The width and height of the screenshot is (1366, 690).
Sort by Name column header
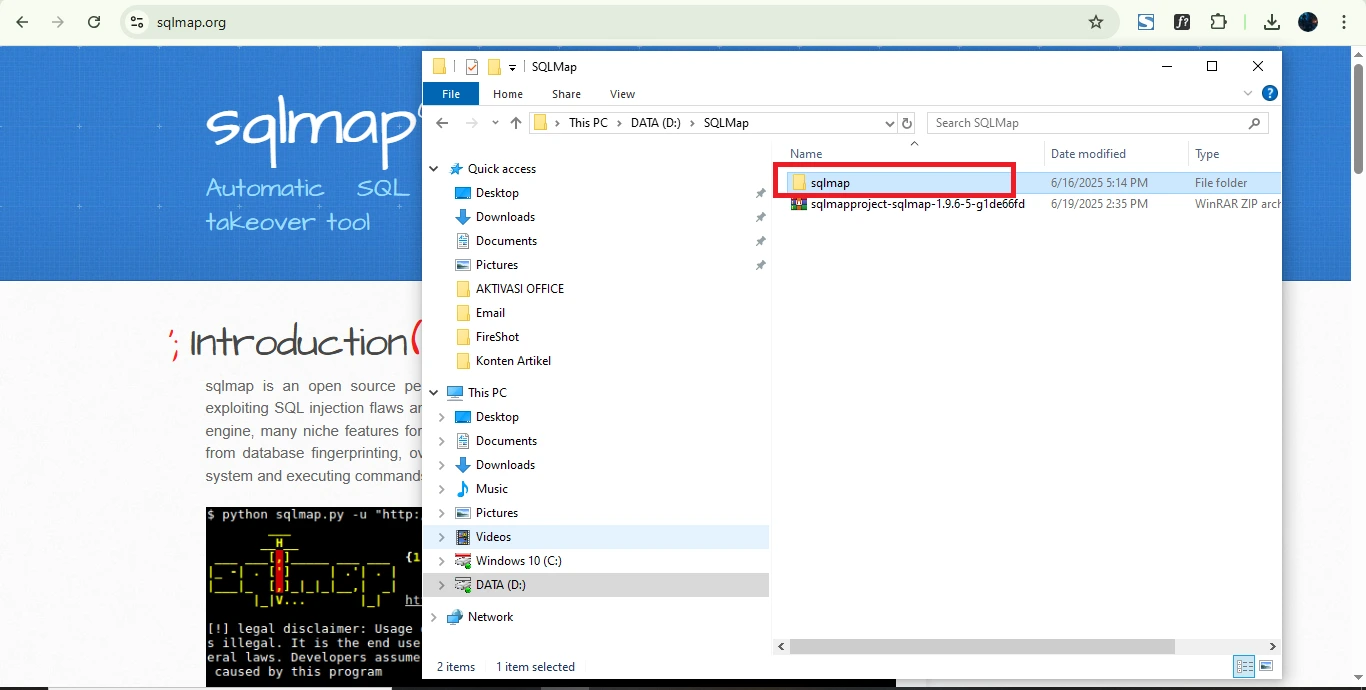point(806,154)
